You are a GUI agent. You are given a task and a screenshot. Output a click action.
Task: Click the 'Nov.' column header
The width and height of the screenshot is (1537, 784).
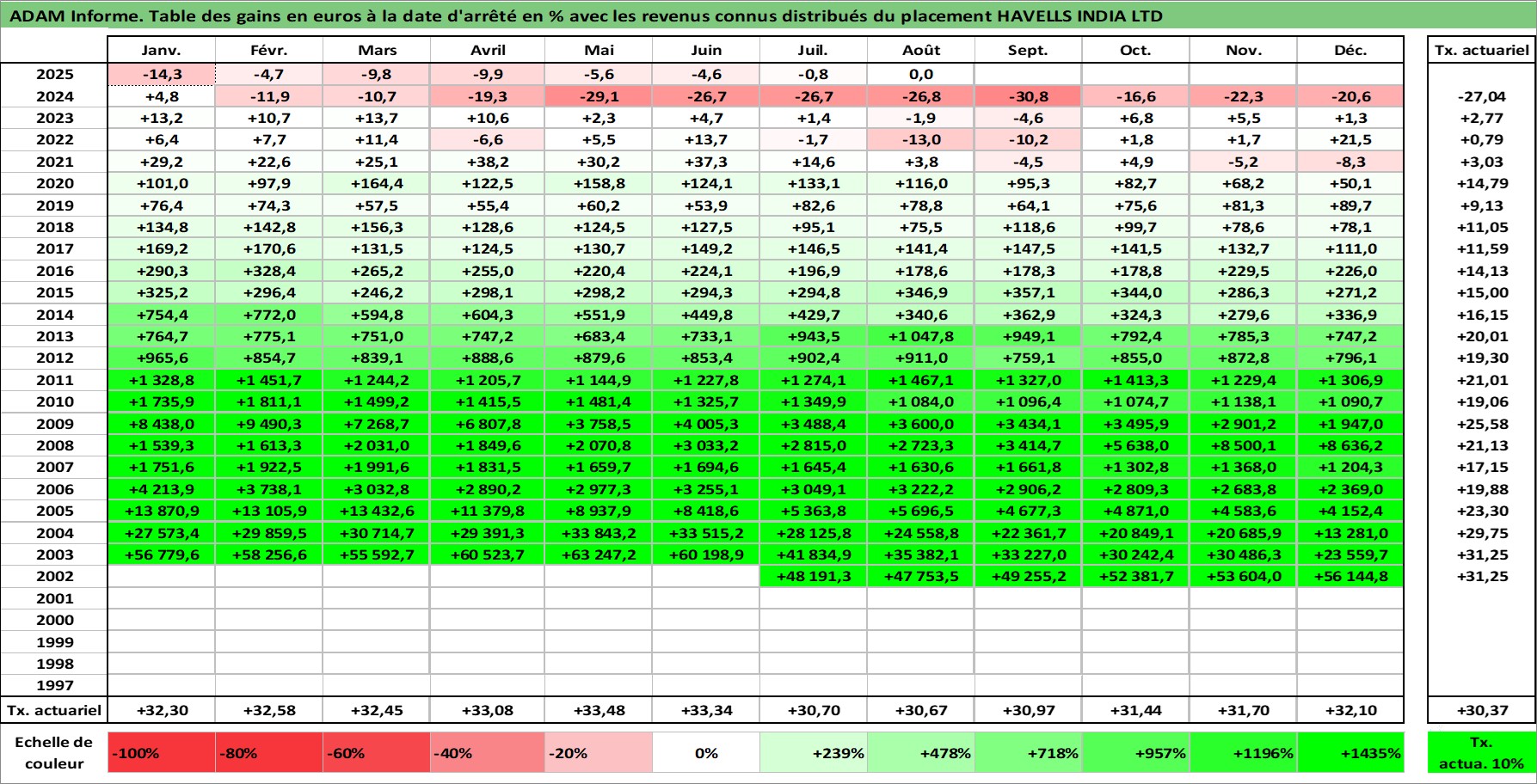pos(1243,50)
